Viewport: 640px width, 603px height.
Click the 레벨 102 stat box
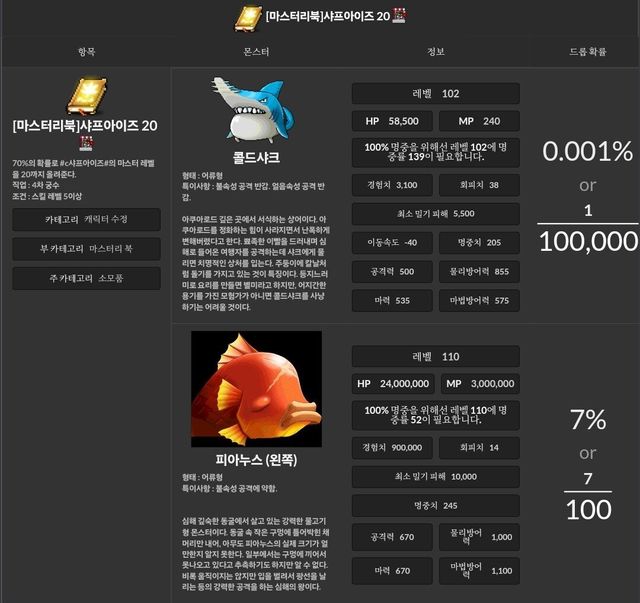[x=436, y=93]
